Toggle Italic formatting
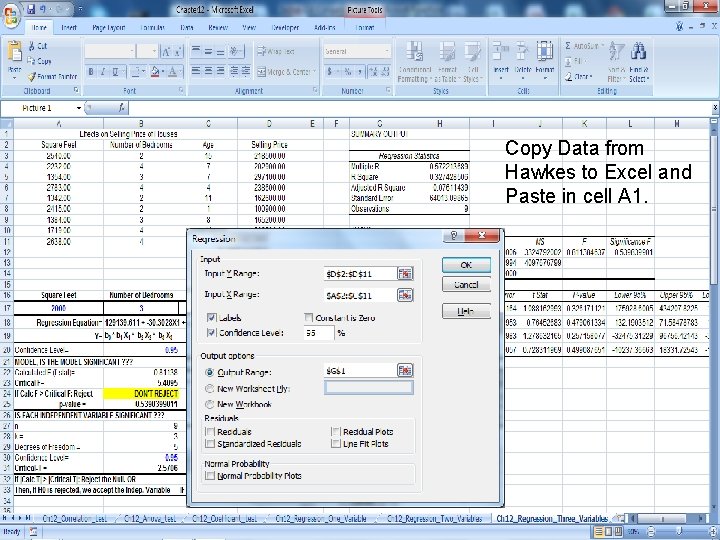This screenshot has width=720, height=540. click(103, 72)
